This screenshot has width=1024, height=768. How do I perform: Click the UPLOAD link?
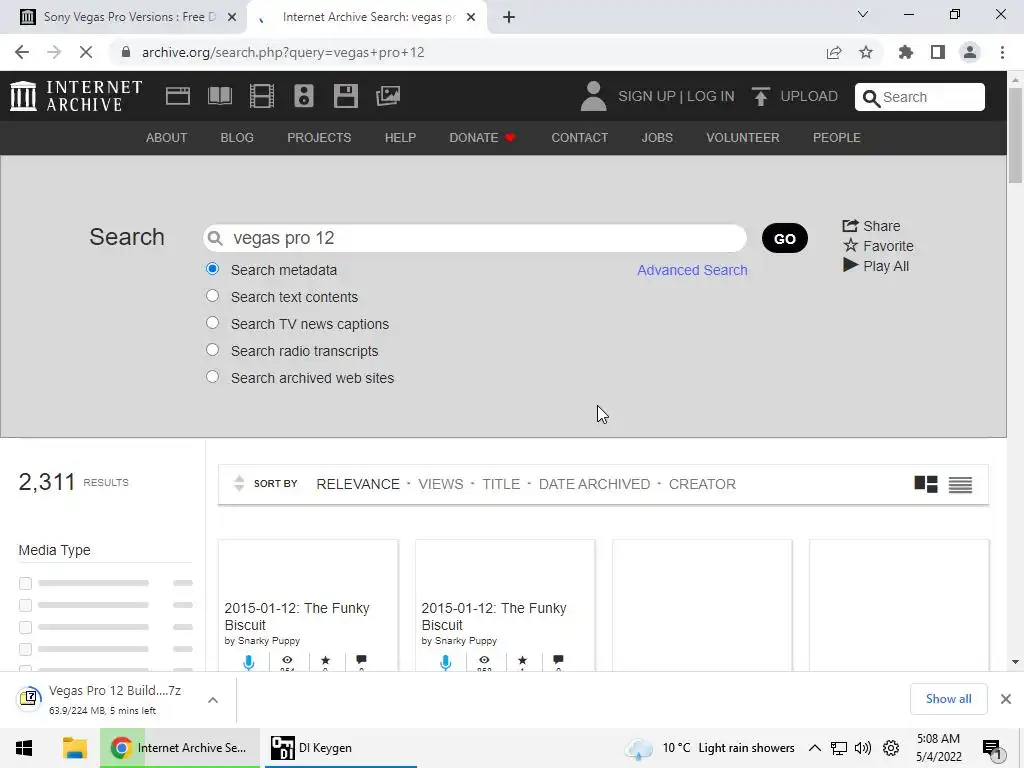pyautogui.click(x=808, y=96)
